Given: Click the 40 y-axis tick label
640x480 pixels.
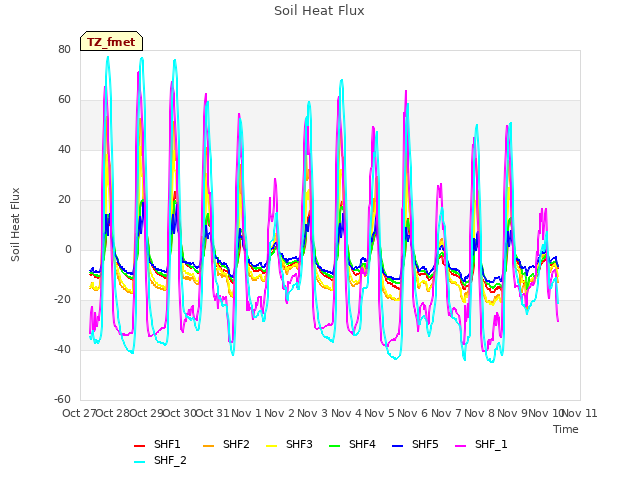Looking at the screenshot, I should tap(64, 150).
